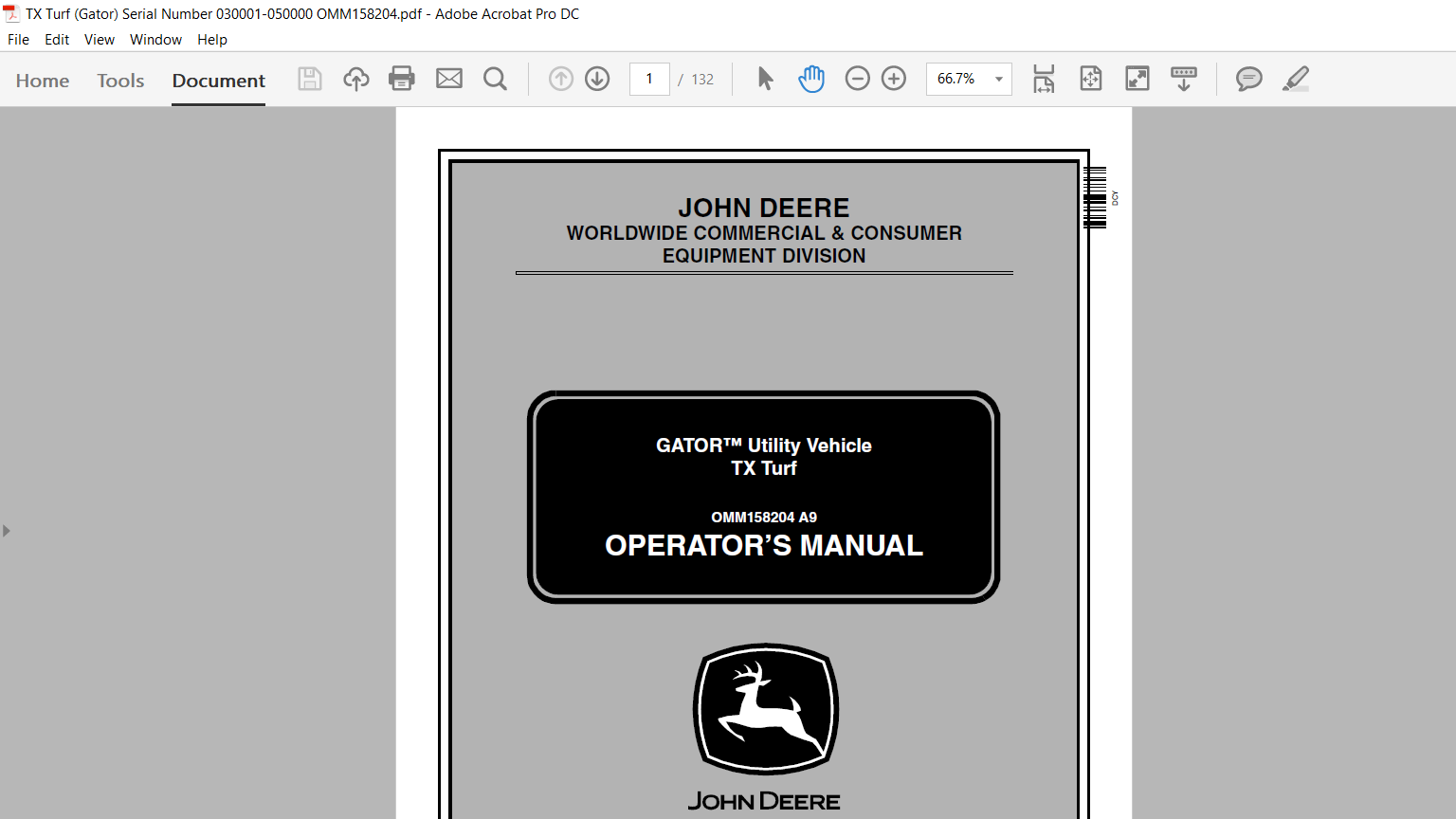Image resolution: width=1456 pixels, height=819 pixels.
Task: Switch to the Home tab
Action: pyautogui.click(x=43, y=81)
